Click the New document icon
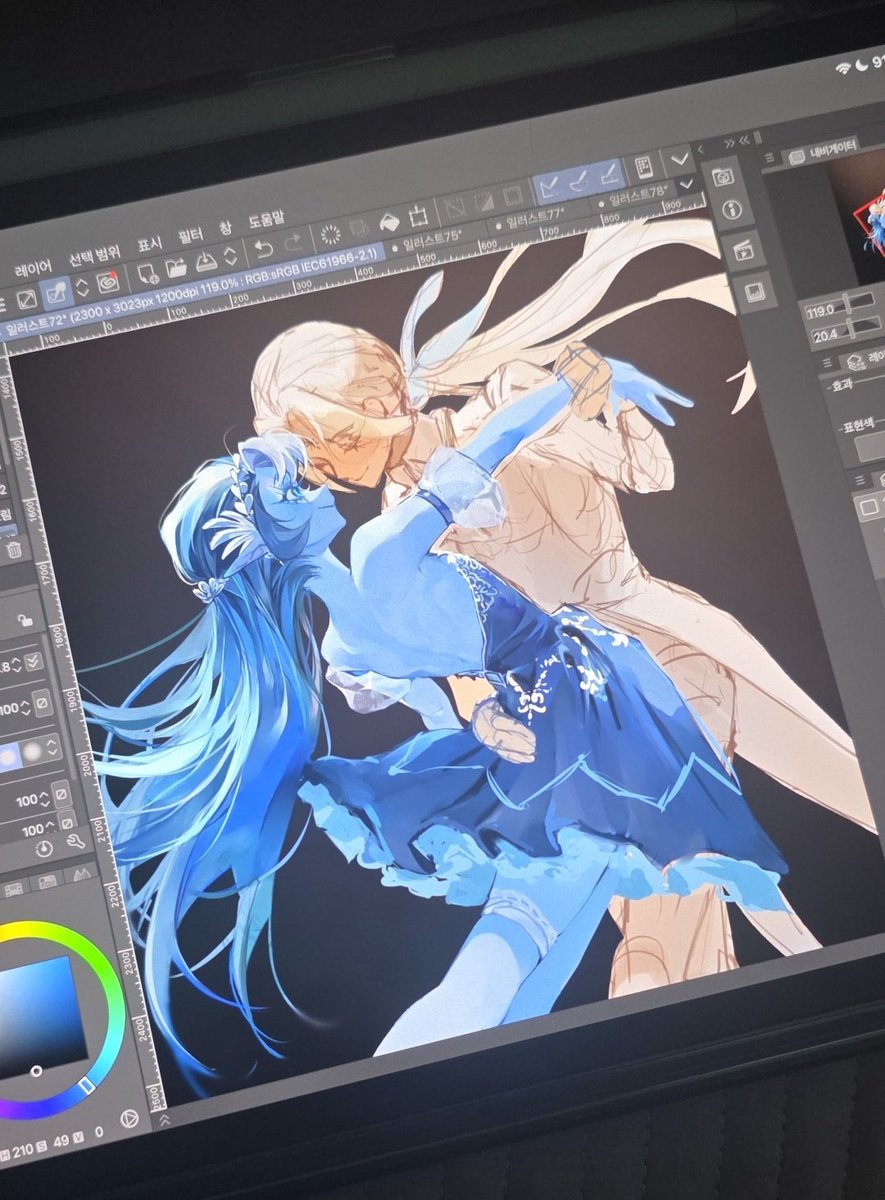The image size is (885, 1200). point(147,273)
